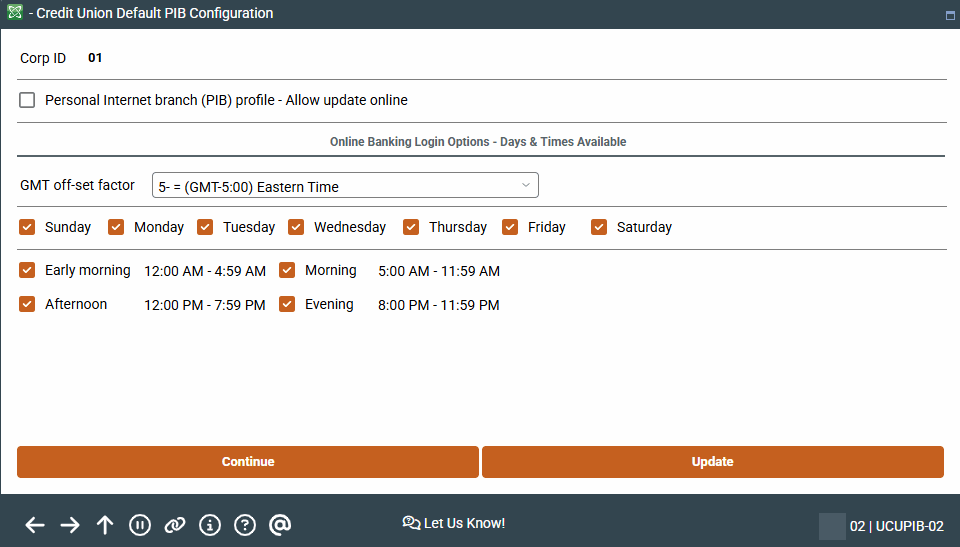Uncheck the Sunday checkbox
The height and width of the screenshot is (547, 960).
point(27,227)
